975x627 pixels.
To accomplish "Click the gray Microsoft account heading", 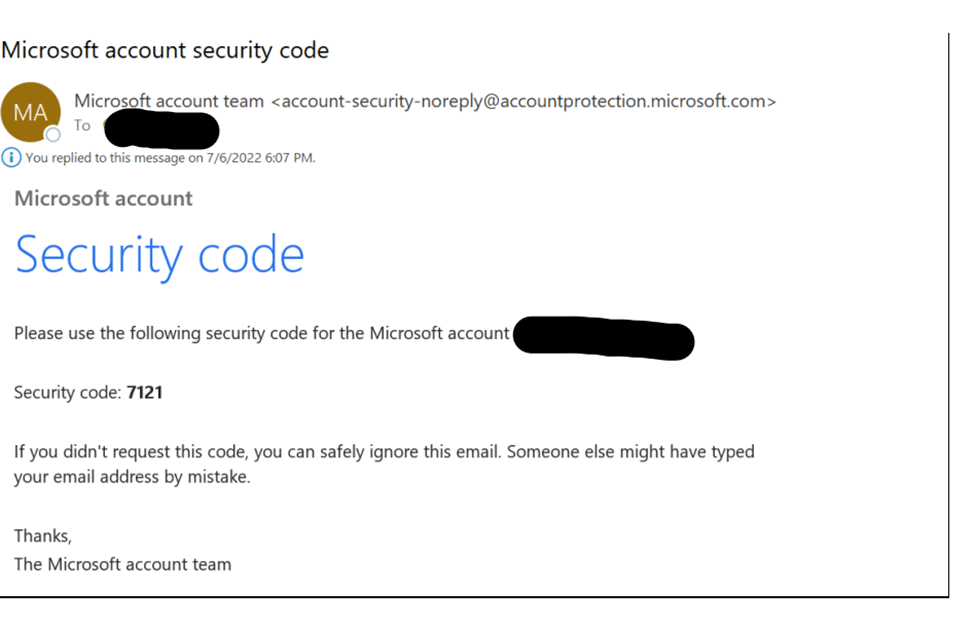I will (x=103, y=198).
